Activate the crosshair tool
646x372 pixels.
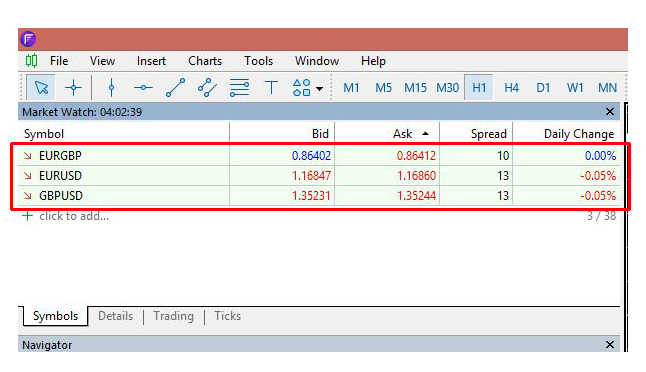tap(73, 87)
